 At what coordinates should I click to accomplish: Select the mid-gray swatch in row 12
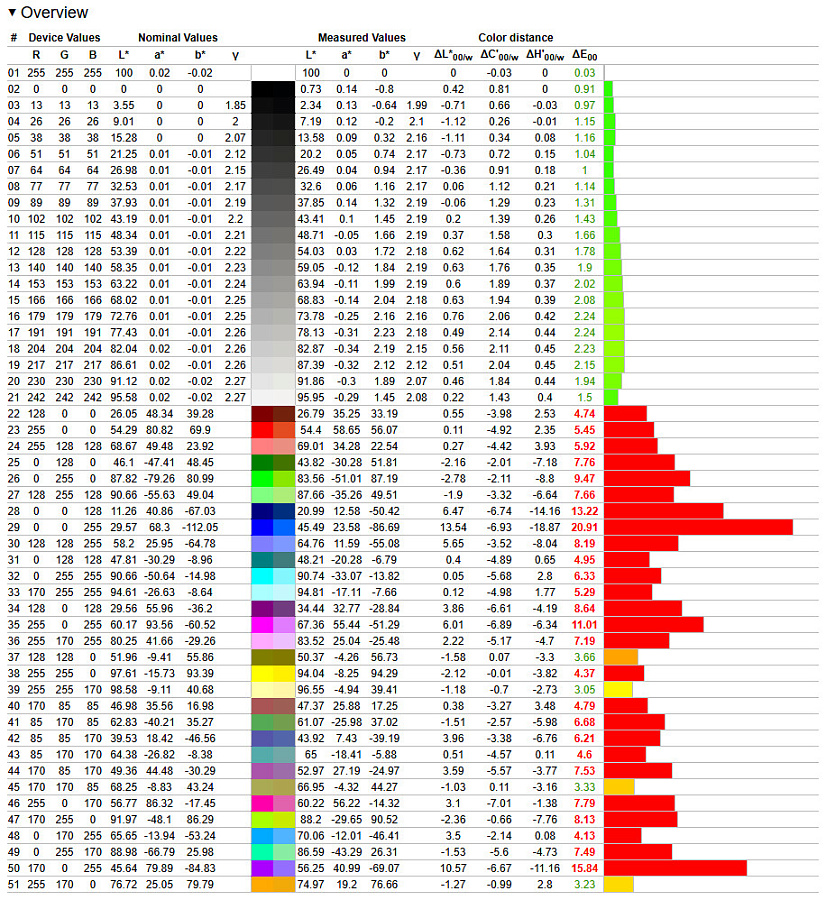pos(273,251)
